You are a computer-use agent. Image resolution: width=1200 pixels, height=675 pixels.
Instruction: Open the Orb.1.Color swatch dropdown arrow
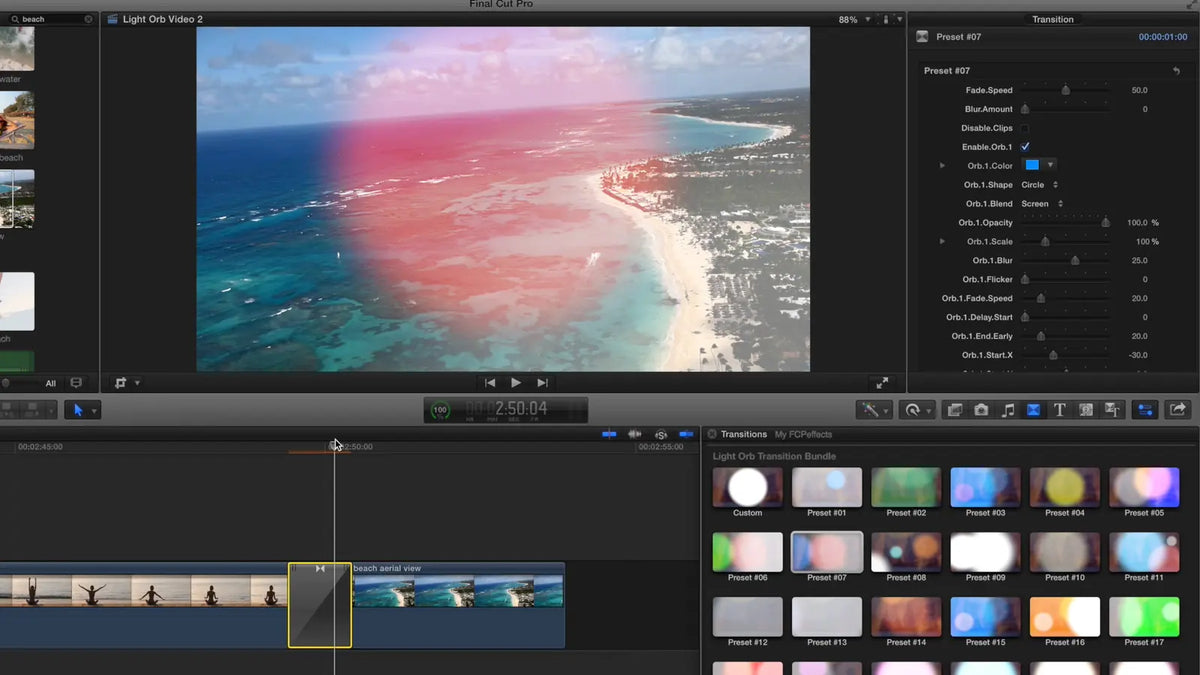(1050, 165)
